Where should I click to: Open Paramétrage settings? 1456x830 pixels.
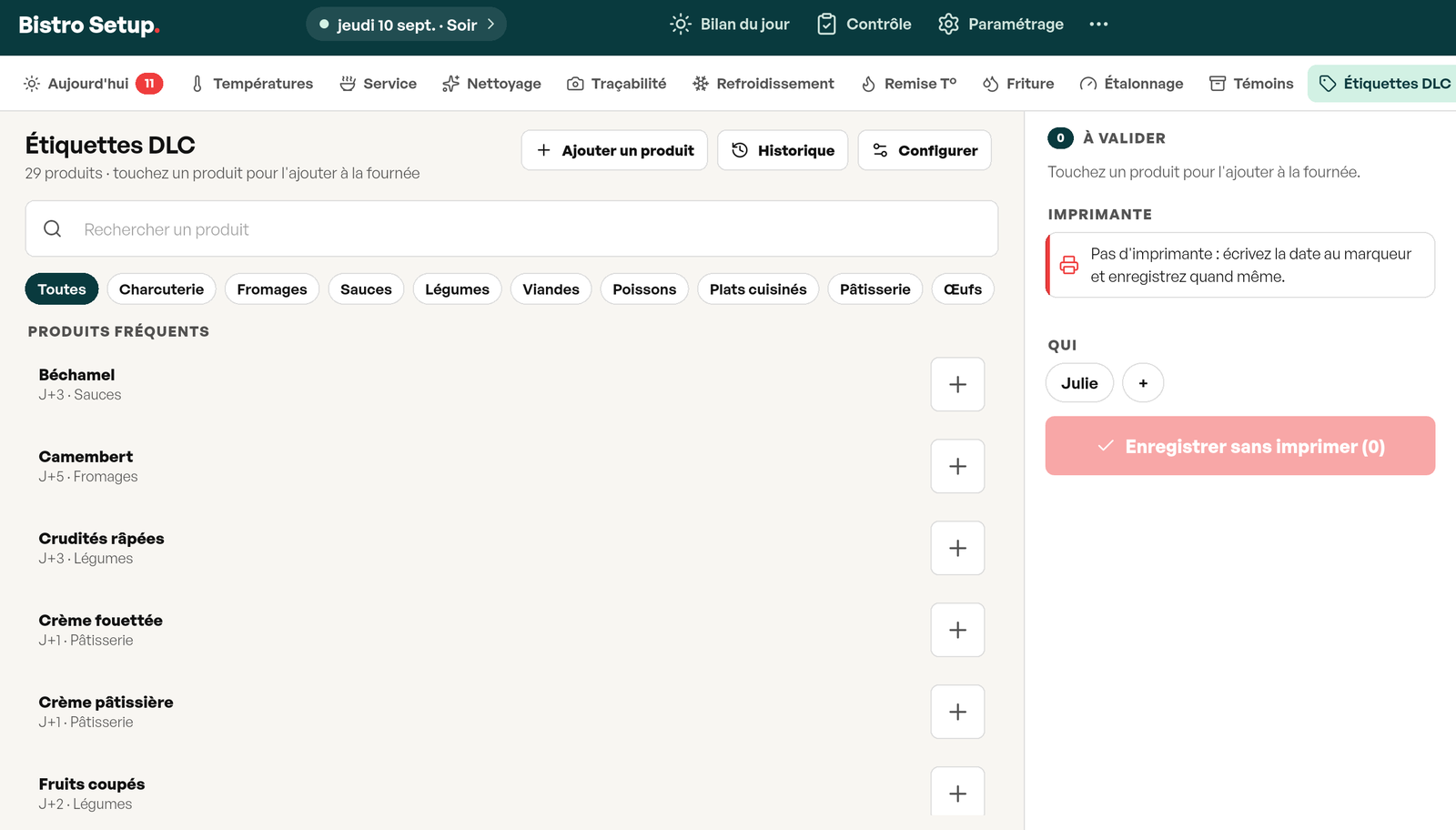[x=1001, y=25]
